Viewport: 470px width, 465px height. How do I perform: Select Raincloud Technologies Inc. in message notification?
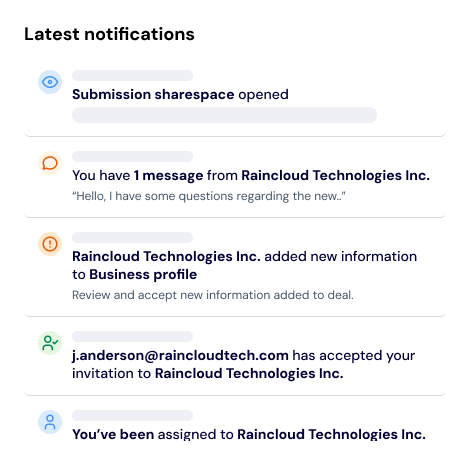335,176
